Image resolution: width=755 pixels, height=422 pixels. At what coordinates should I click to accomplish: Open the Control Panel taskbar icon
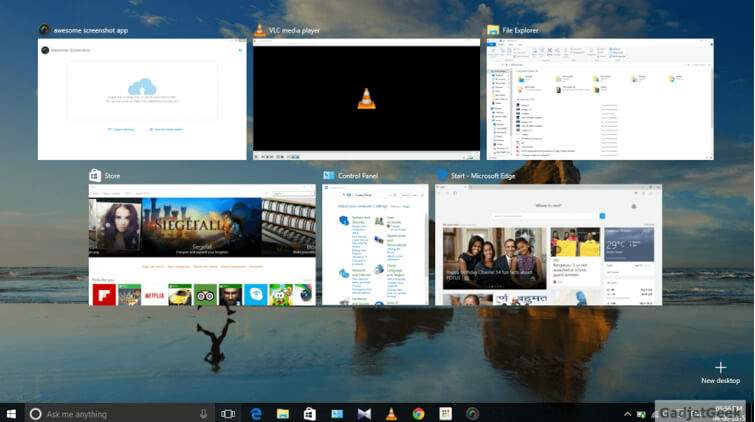tap(337, 414)
